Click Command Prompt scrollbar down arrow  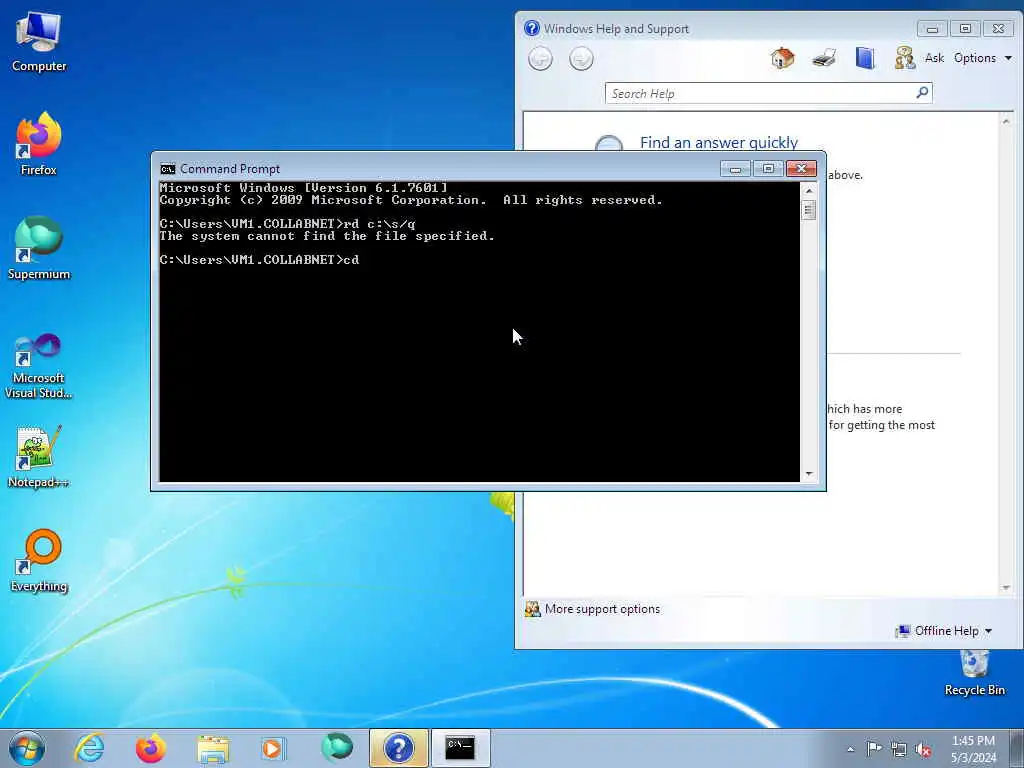point(809,474)
